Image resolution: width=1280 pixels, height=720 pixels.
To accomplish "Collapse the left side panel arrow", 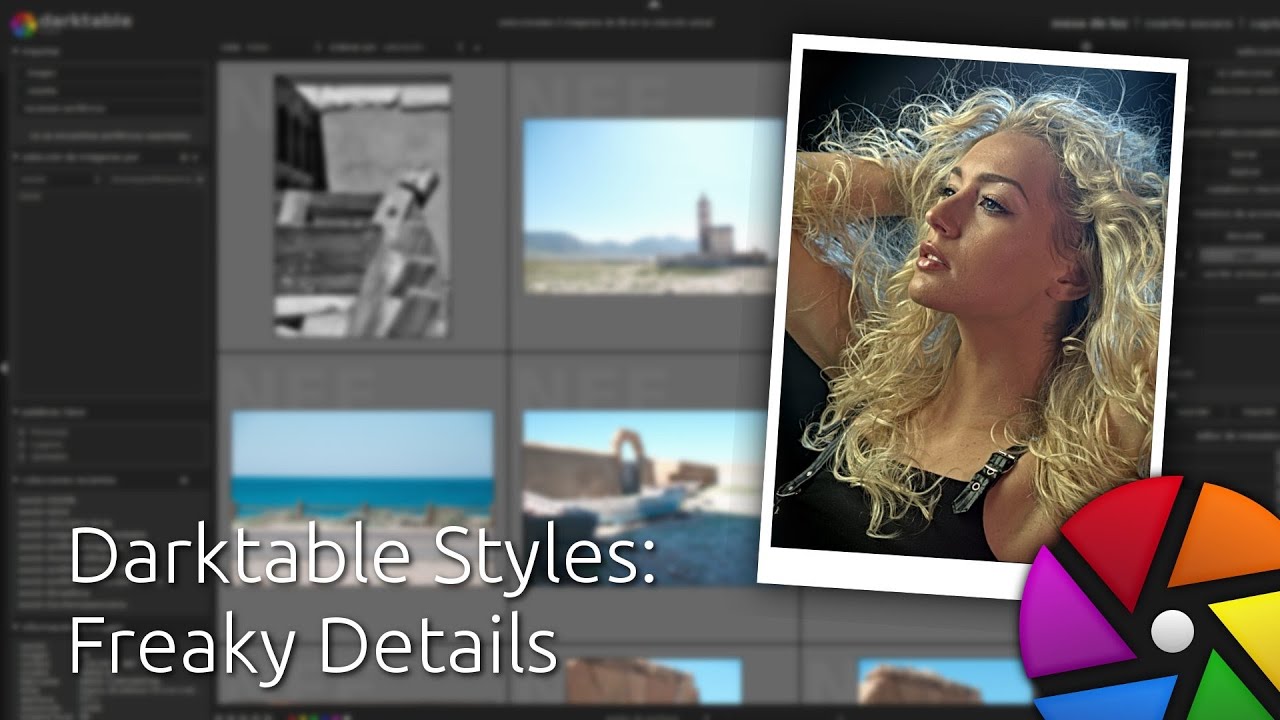I will (4, 368).
